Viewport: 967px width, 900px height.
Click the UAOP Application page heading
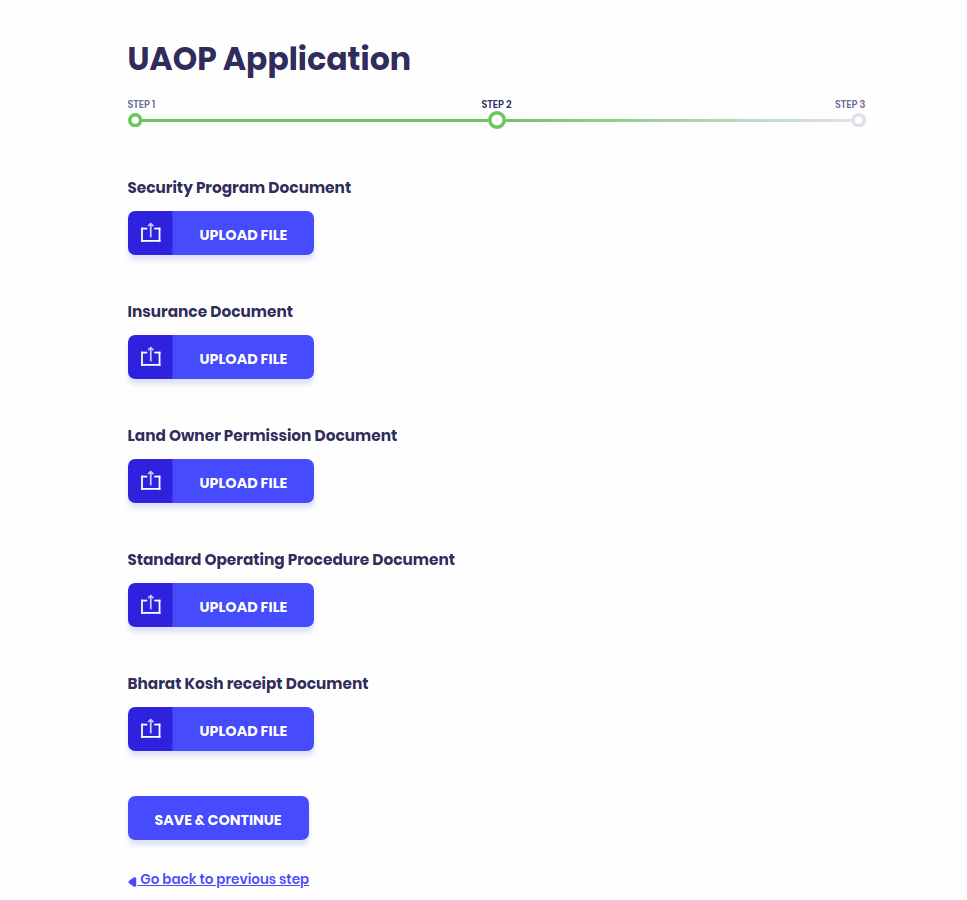click(268, 59)
